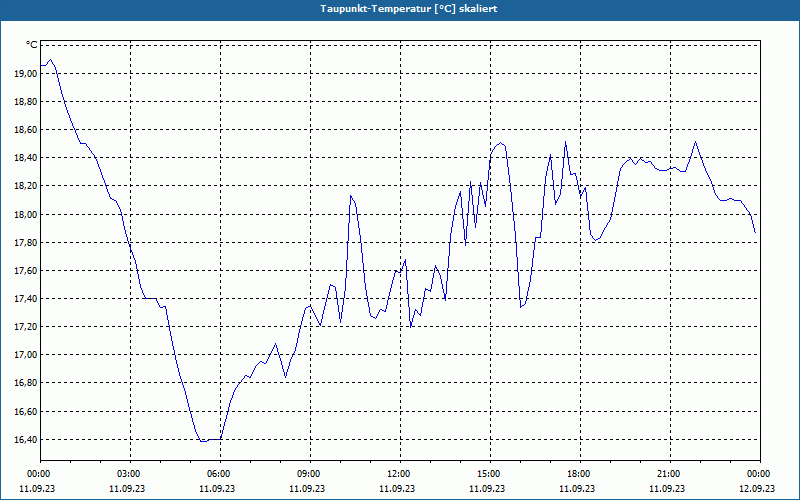The width and height of the screenshot is (800, 500).
Task: Select the 18,80 y-axis value
Action: pos(27,102)
